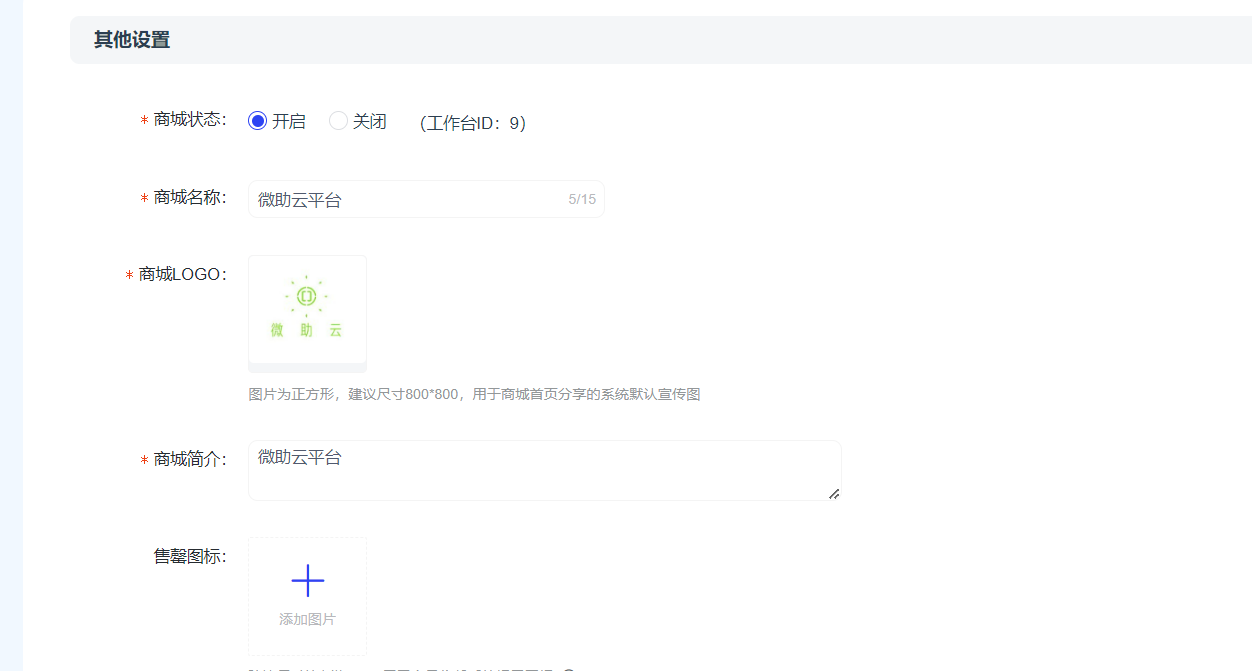Click the 商城LOGO field label
The width and height of the screenshot is (1252, 671).
coord(181,274)
